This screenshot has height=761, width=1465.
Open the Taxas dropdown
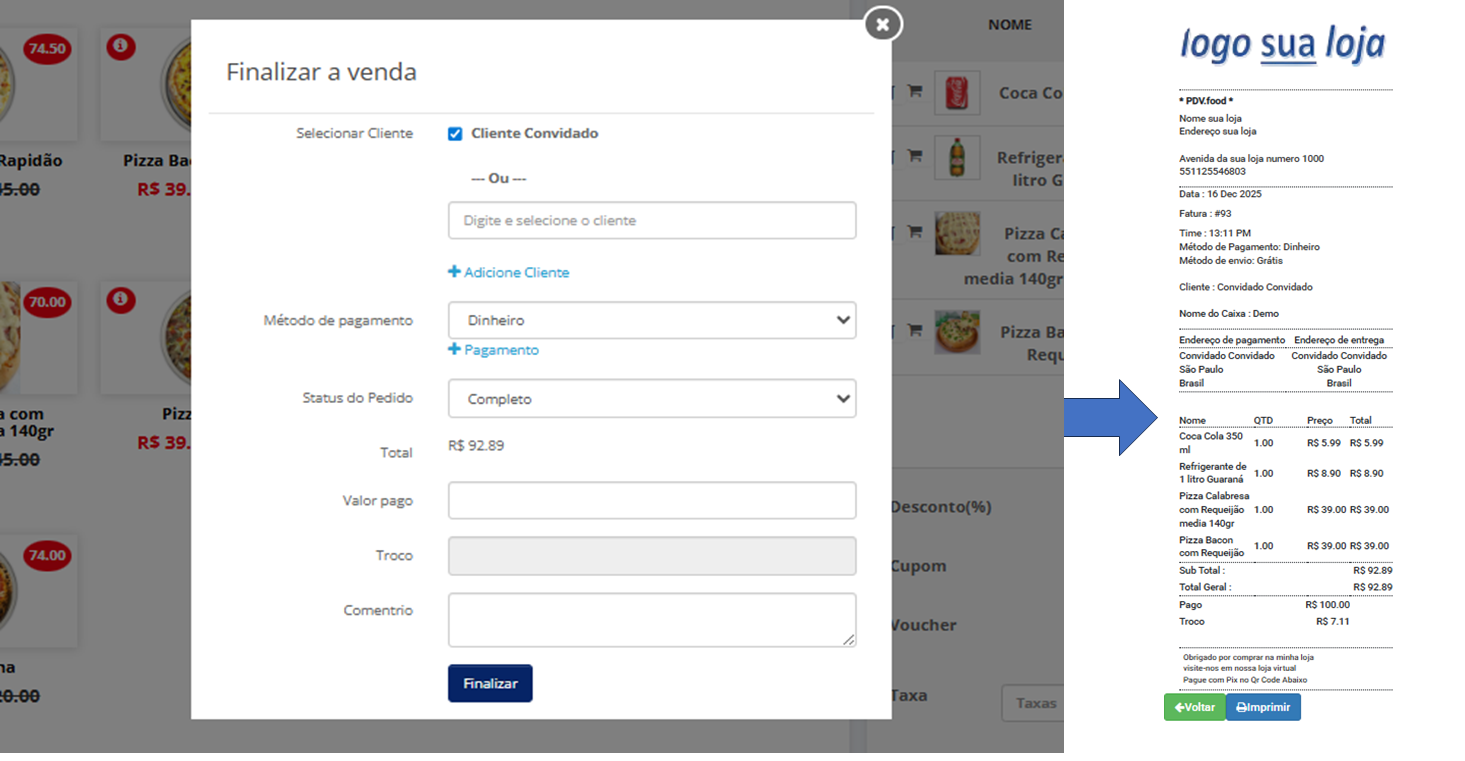pyautogui.click(x=1032, y=703)
